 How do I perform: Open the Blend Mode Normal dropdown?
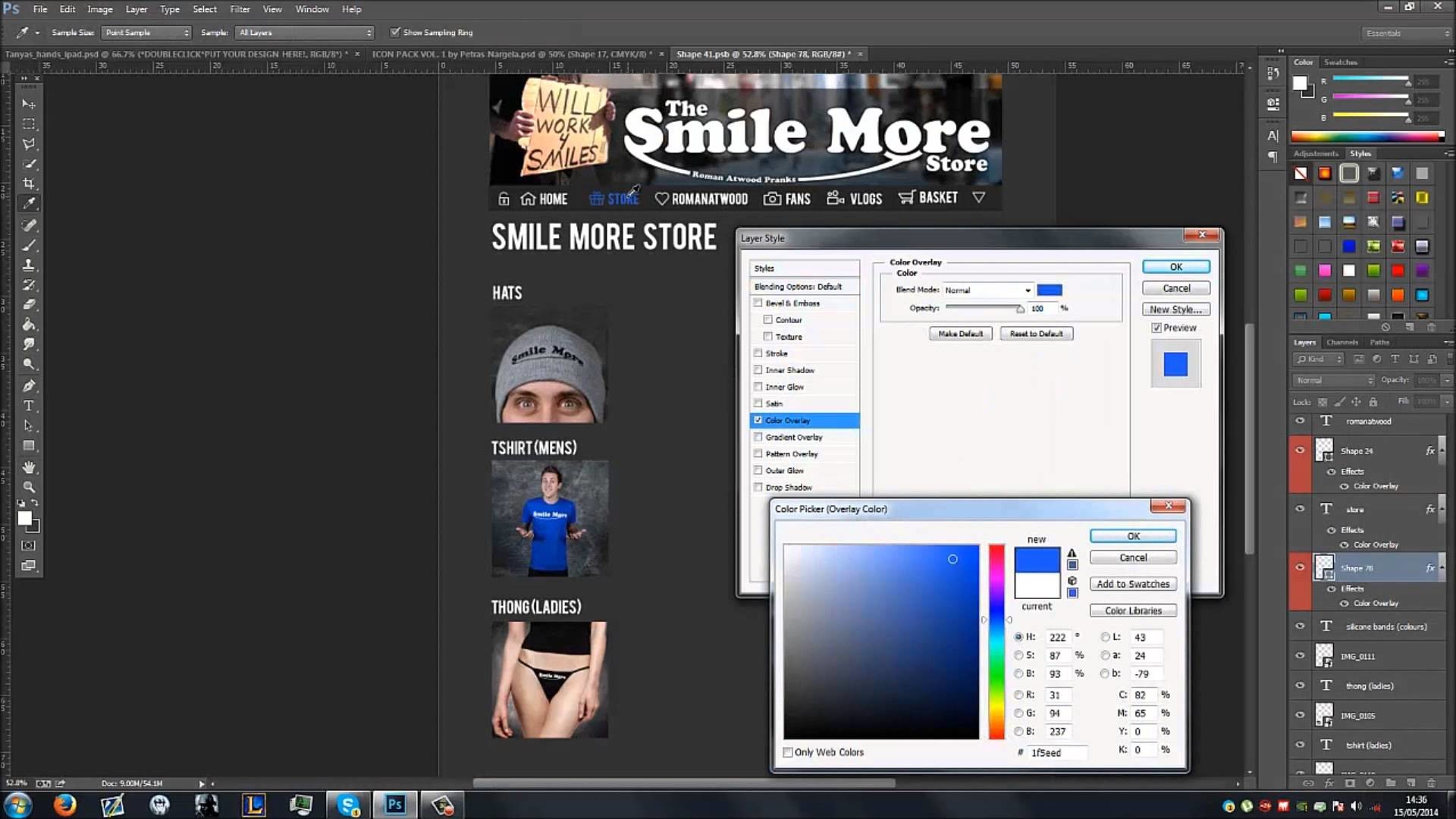pyautogui.click(x=987, y=290)
